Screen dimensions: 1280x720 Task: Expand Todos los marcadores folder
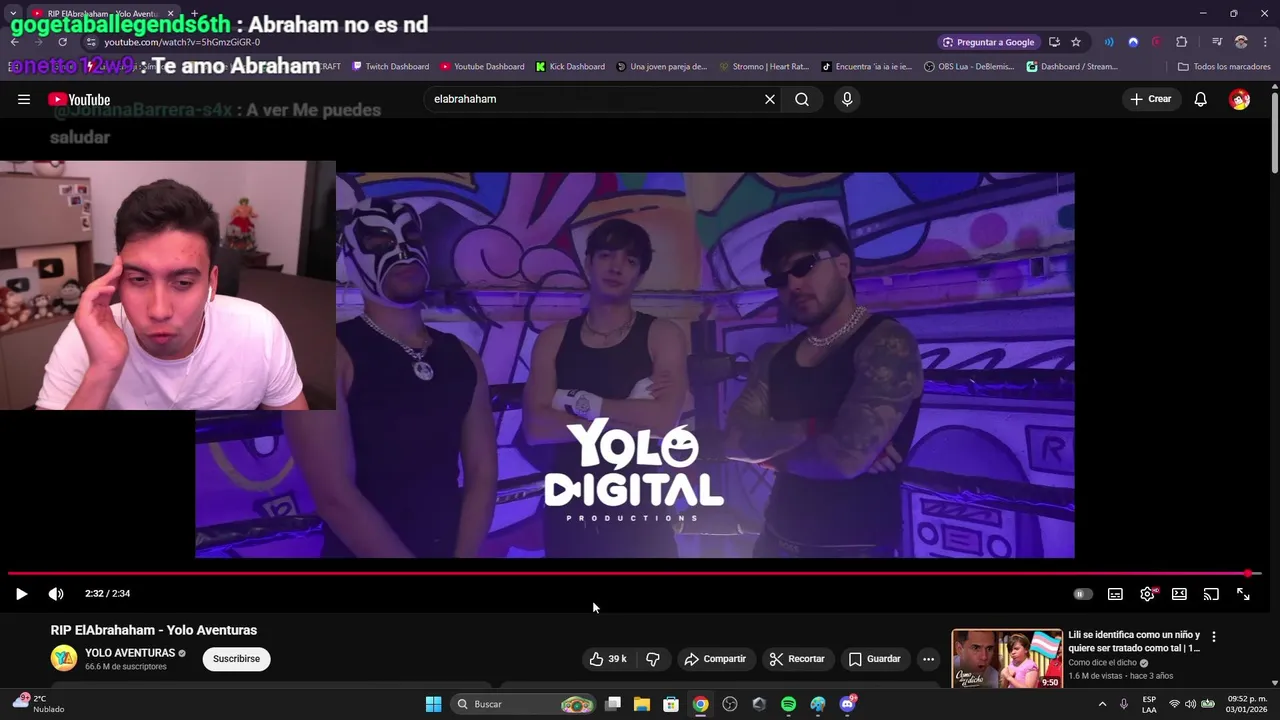pyautogui.click(x=1224, y=67)
